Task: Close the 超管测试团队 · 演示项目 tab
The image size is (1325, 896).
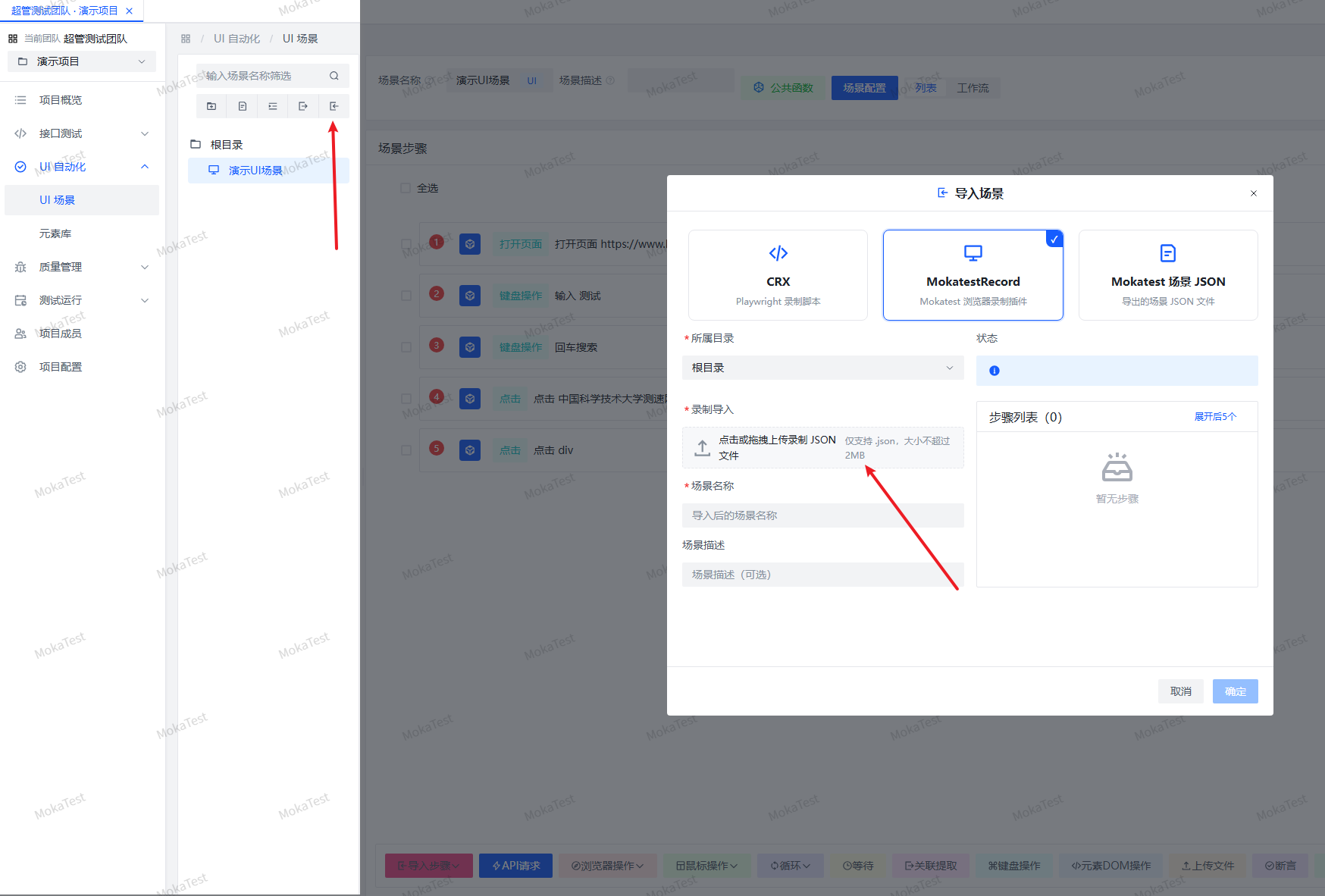Action: (130, 11)
